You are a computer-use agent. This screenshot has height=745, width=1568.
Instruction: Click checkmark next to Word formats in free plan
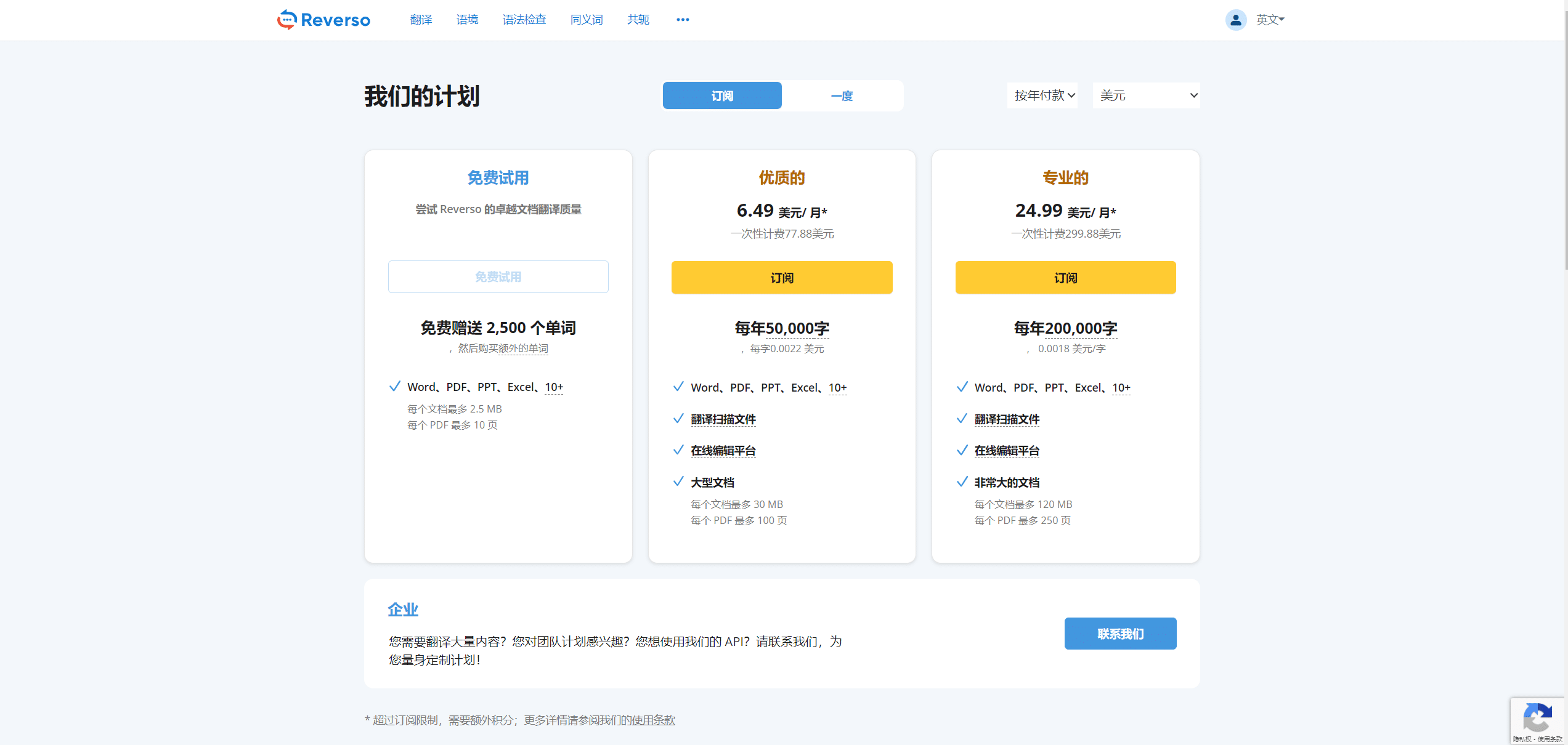pyautogui.click(x=395, y=387)
